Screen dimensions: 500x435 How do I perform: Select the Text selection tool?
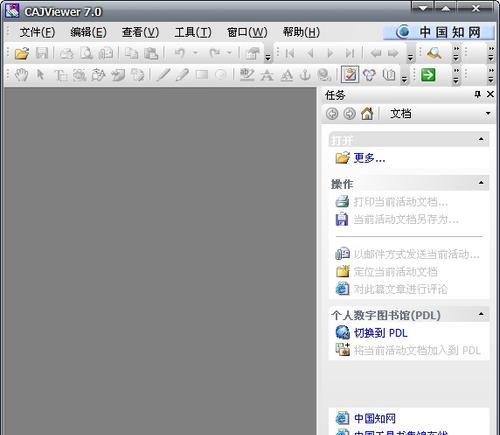click(61, 75)
